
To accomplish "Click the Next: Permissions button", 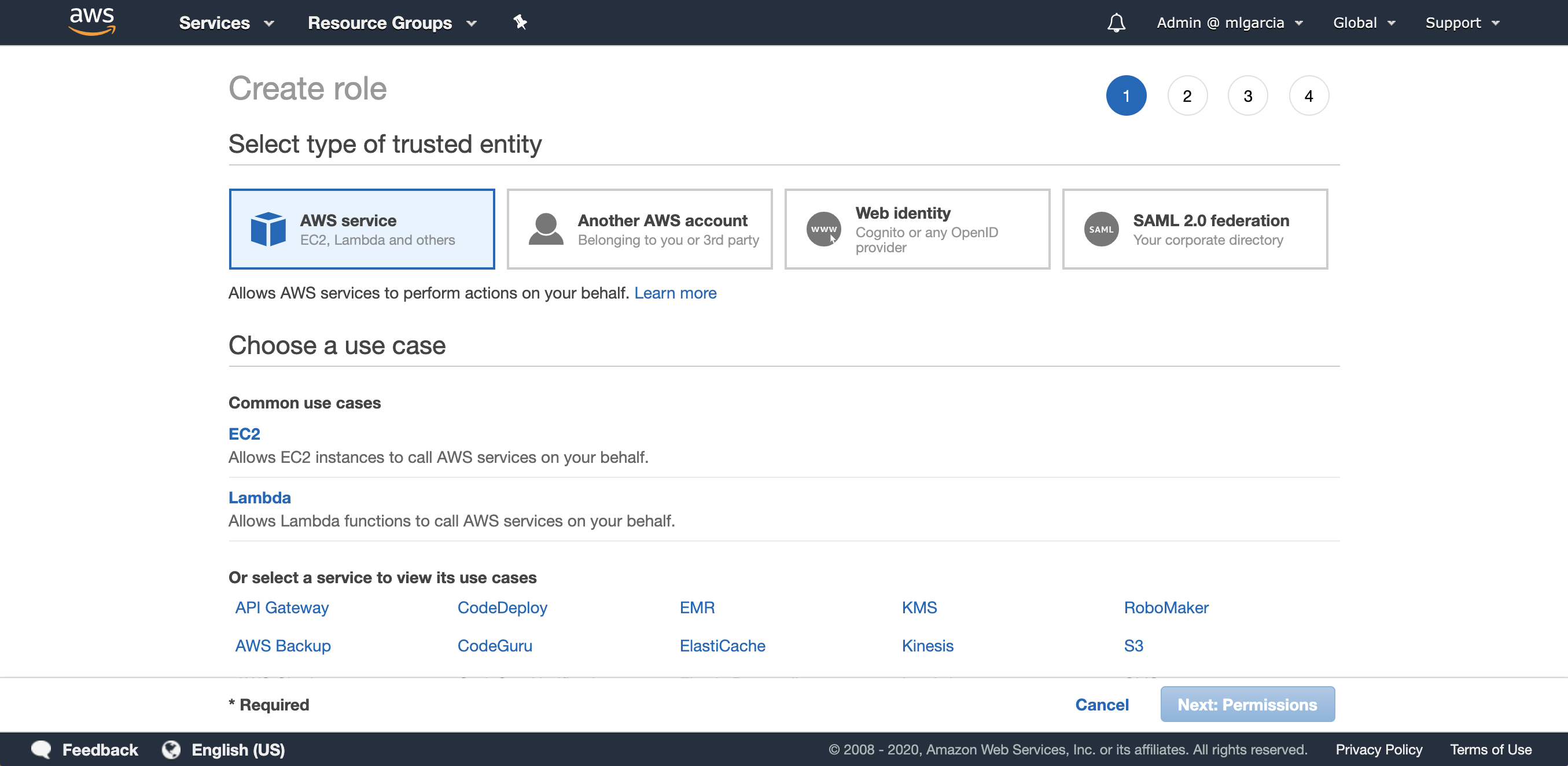I will pos(1247,704).
